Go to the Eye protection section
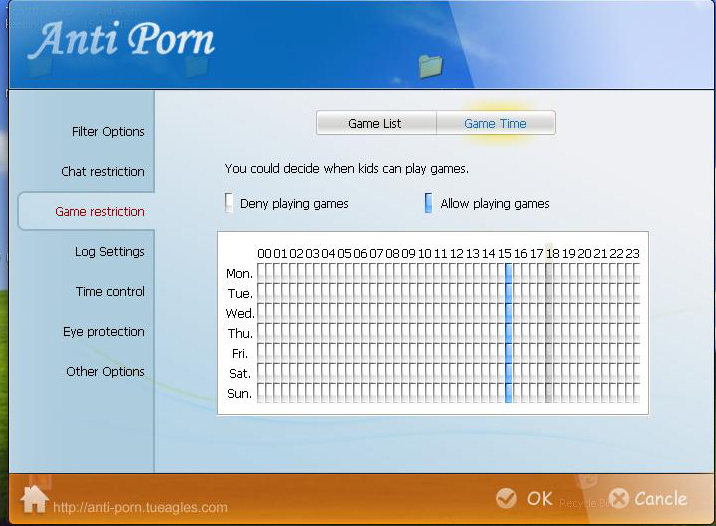Screen dimensions: 716x526 pos(104,331)
